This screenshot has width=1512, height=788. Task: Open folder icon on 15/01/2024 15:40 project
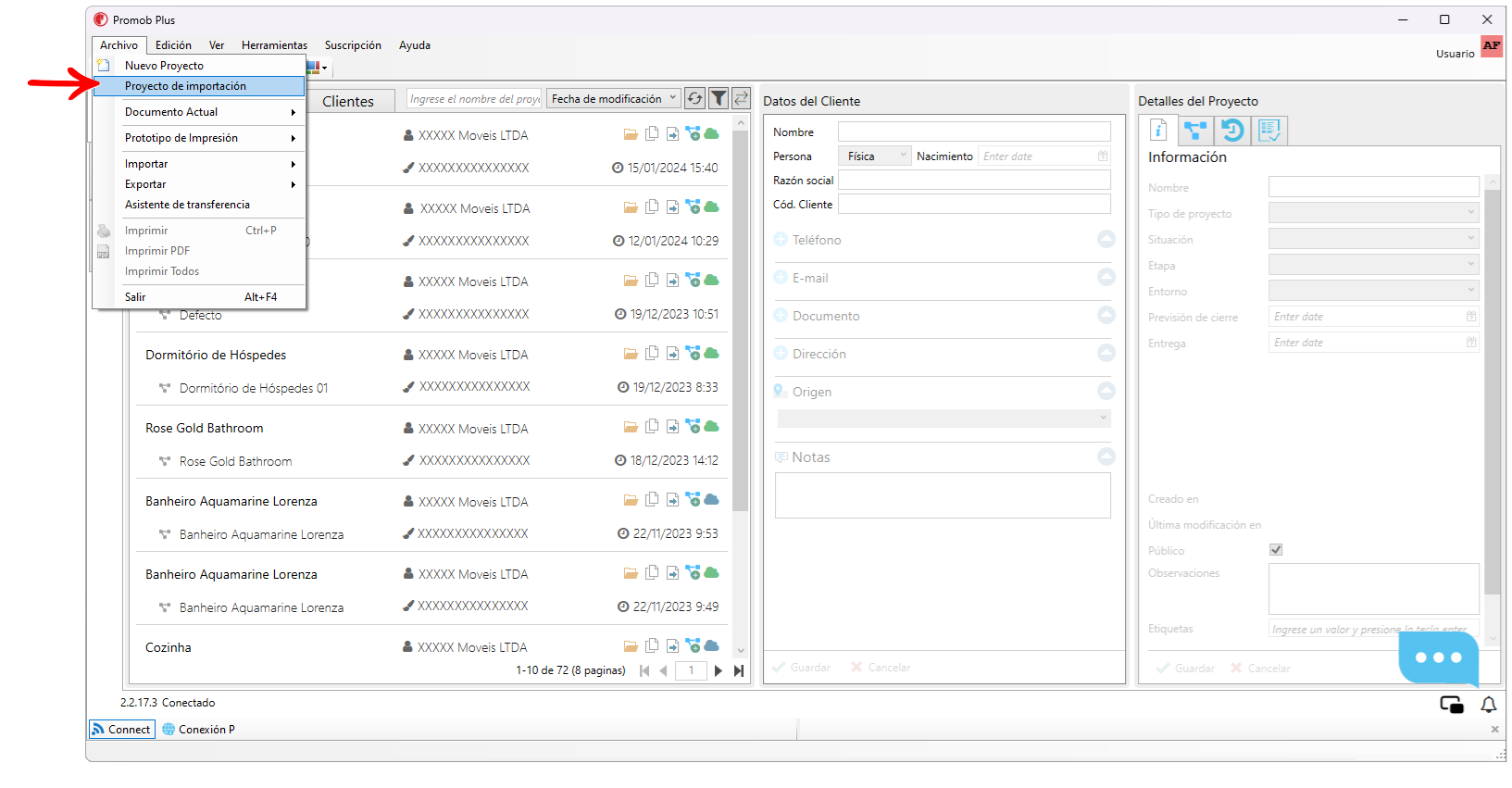pos(631,134)
